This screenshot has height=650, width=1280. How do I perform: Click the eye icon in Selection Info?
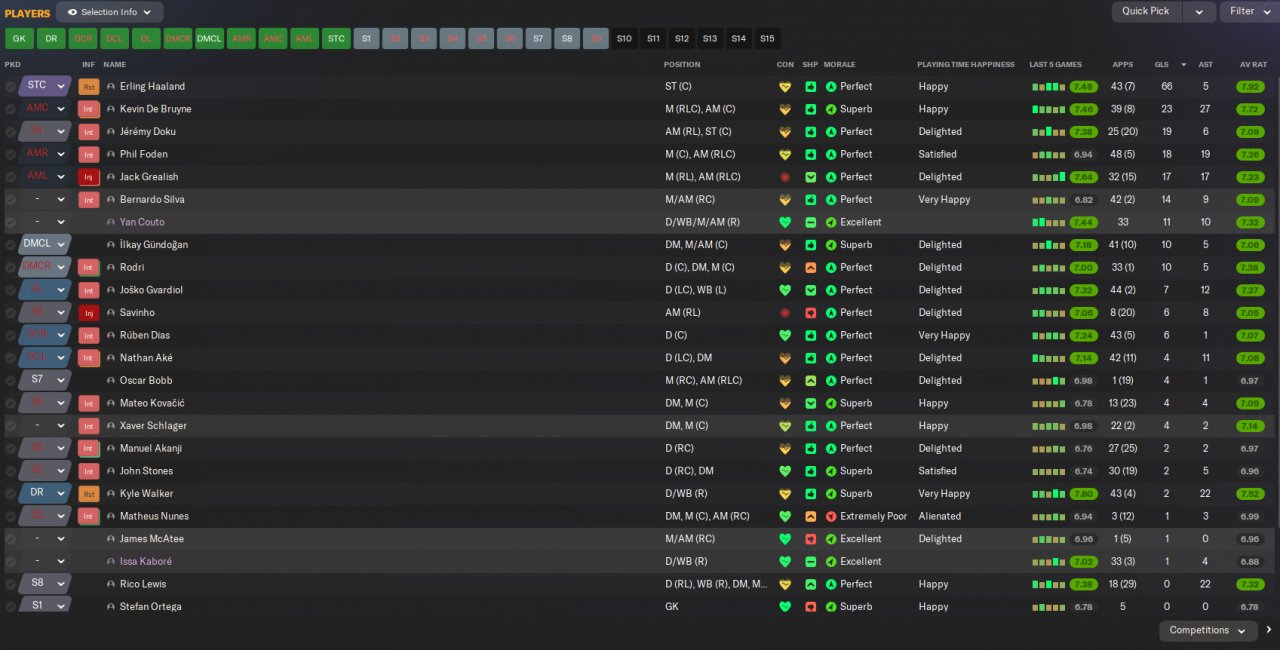(x=72, y=12)
